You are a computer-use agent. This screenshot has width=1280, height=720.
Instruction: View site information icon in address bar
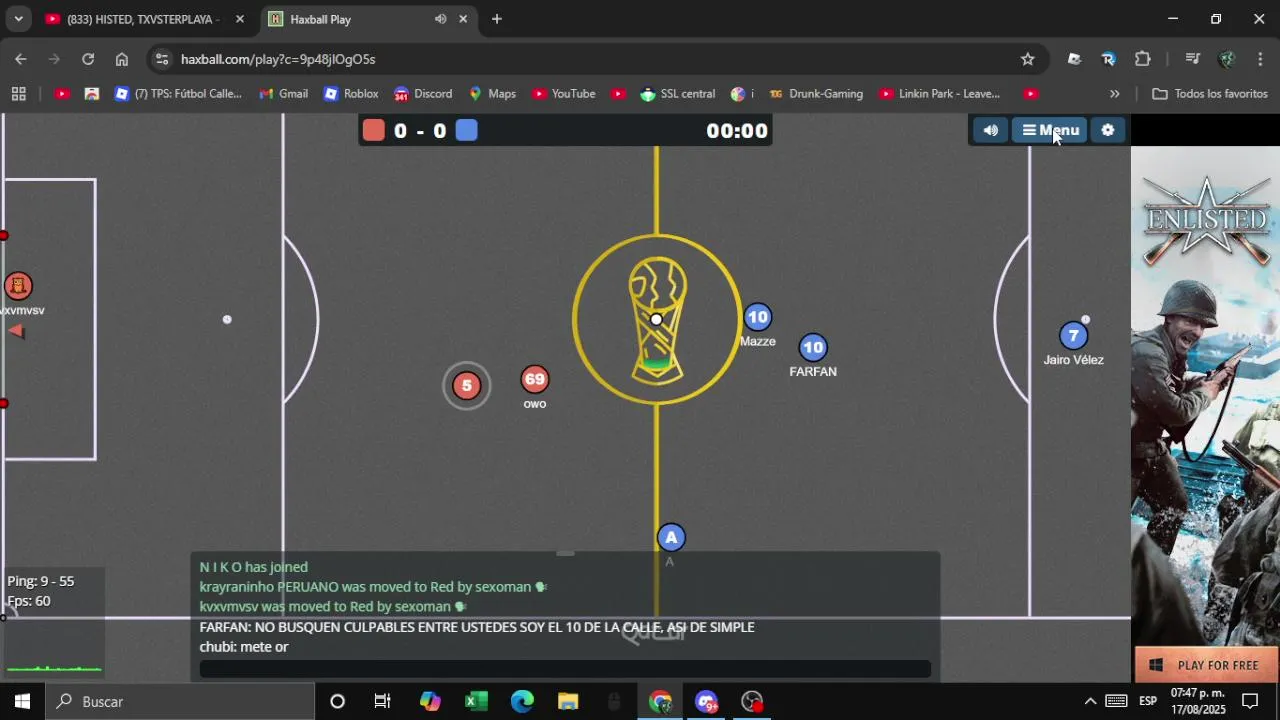click(163, 59)
